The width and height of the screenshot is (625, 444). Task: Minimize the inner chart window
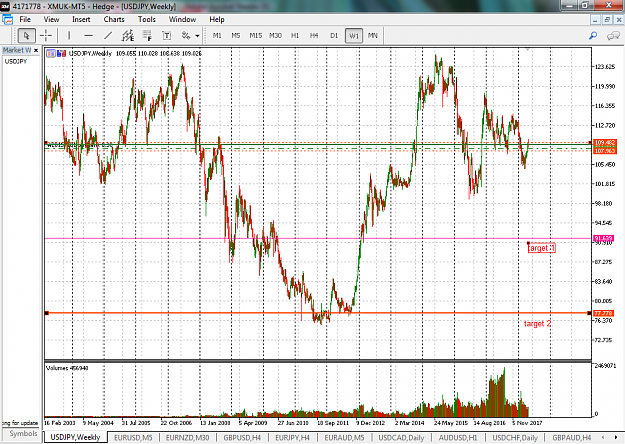595,20
